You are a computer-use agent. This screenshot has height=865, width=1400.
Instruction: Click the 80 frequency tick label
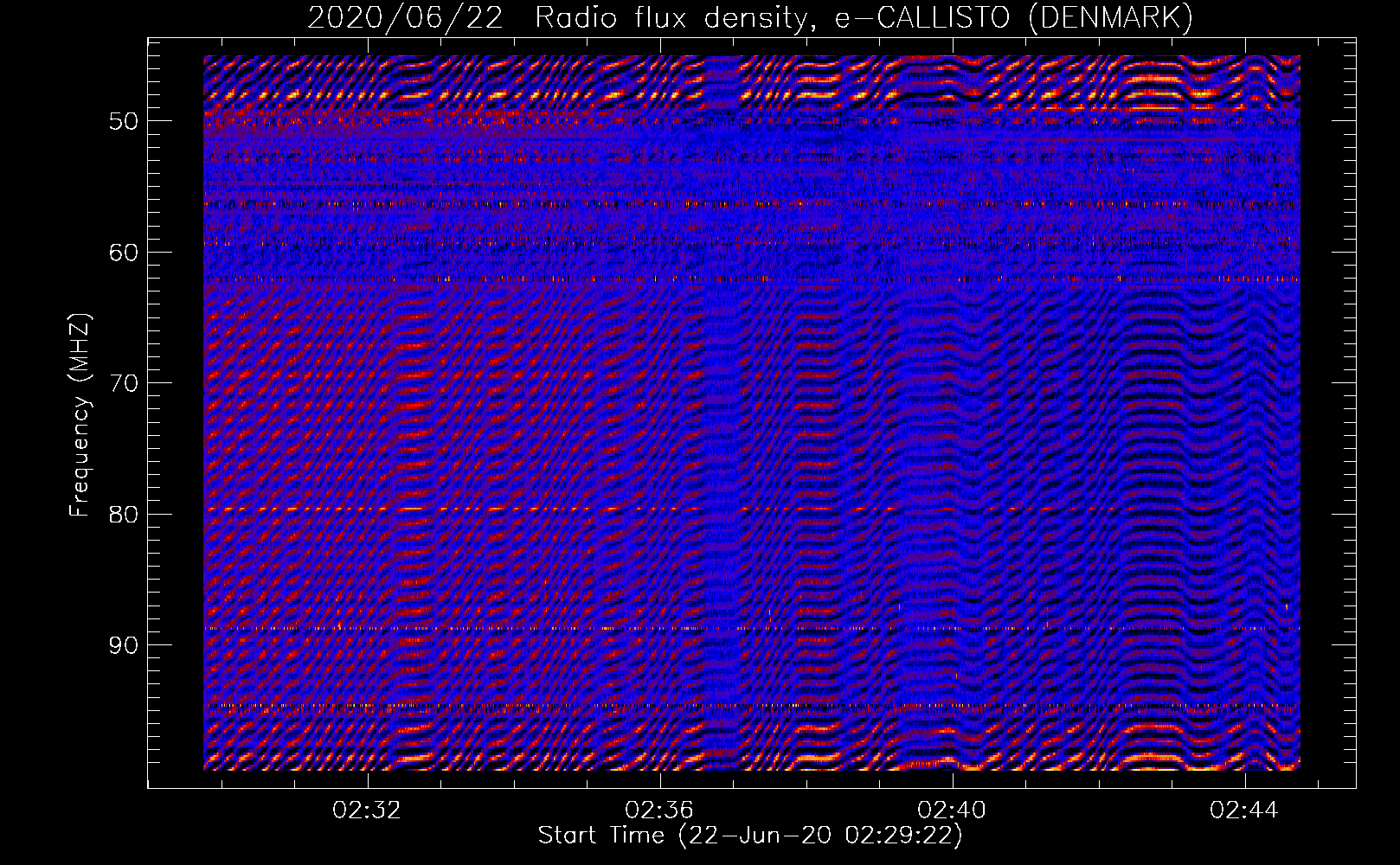coord(124,515)
